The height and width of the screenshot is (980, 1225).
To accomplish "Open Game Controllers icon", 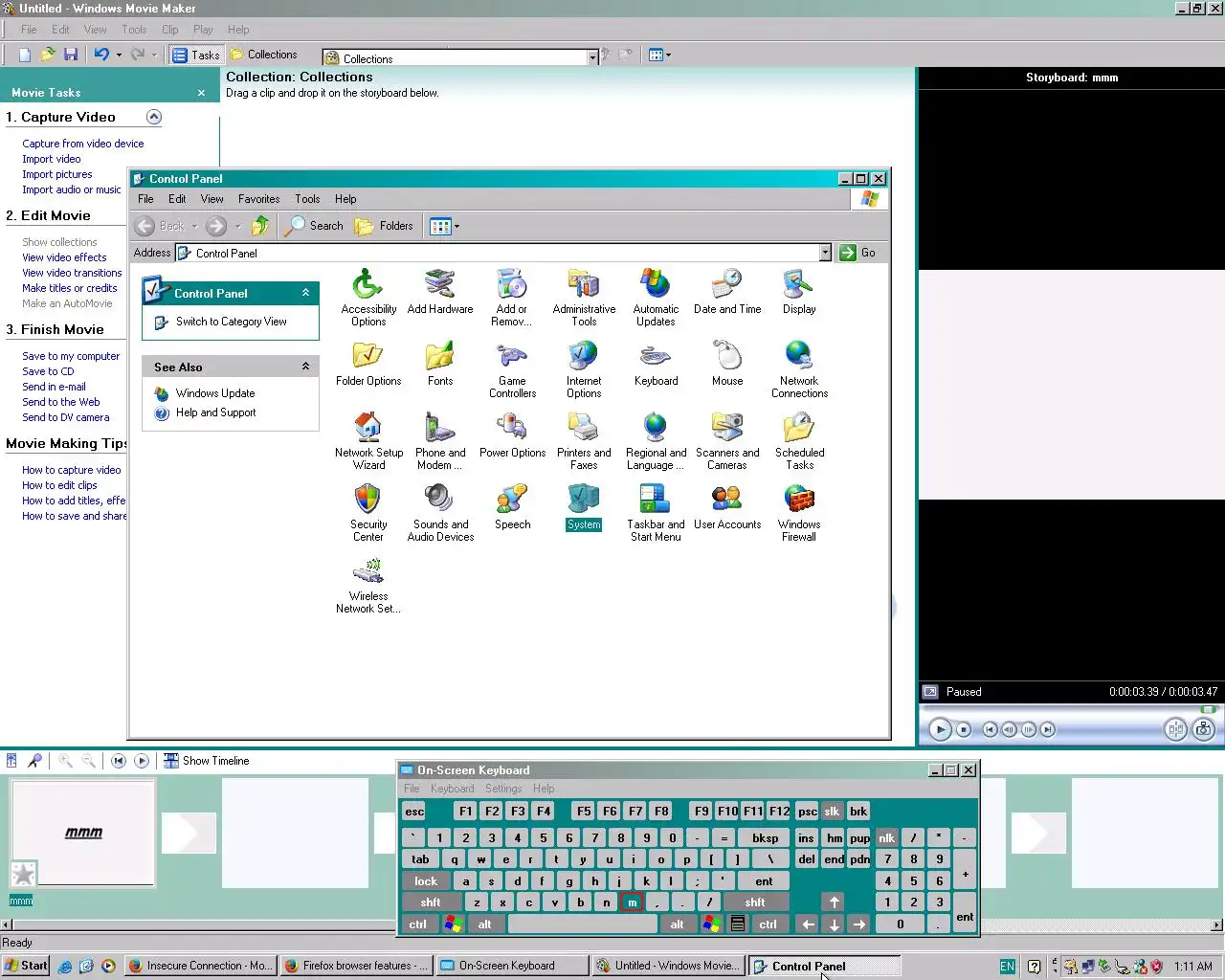I will tap(512, 369).
